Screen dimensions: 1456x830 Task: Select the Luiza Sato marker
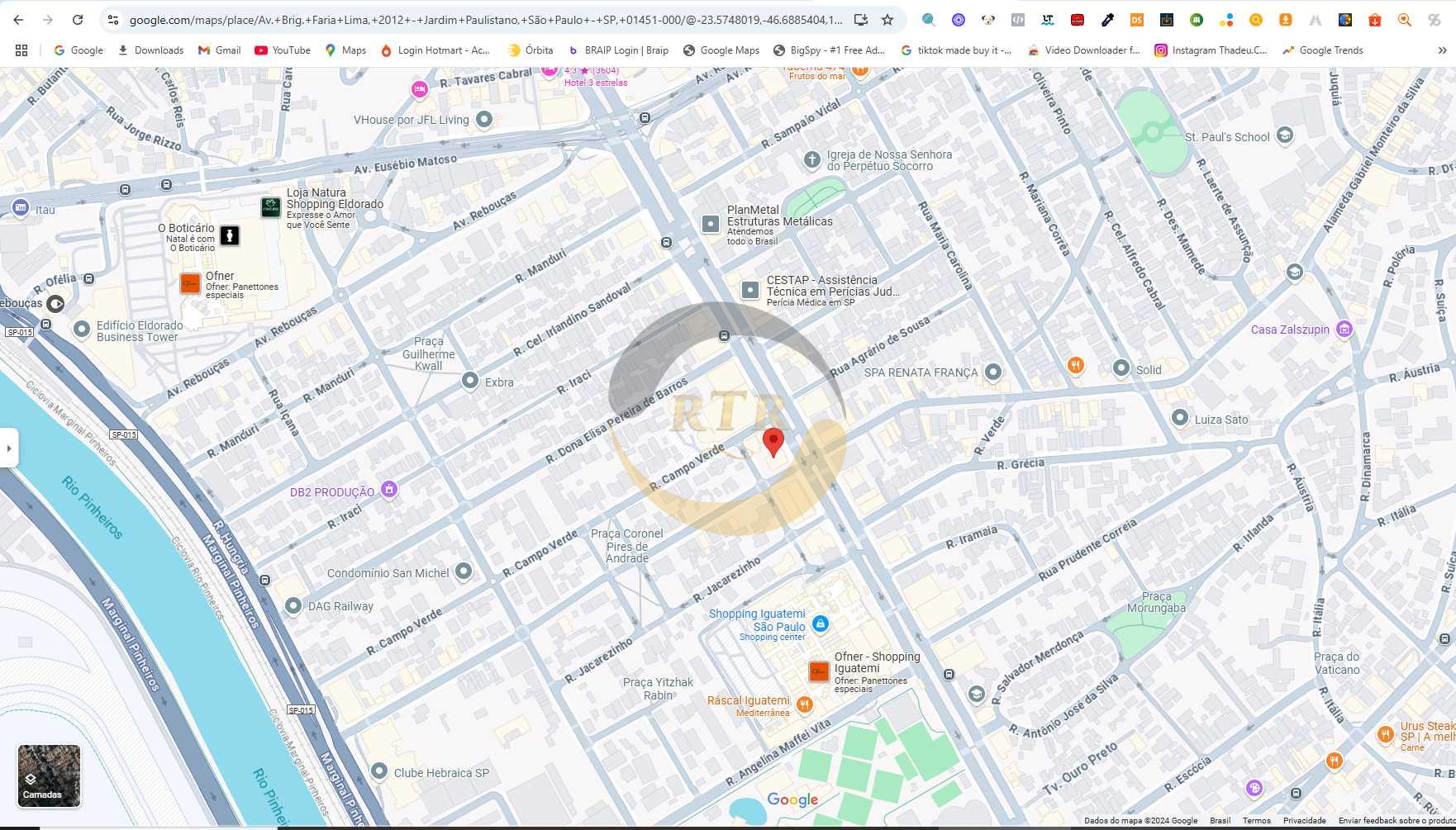point(1180,418)
